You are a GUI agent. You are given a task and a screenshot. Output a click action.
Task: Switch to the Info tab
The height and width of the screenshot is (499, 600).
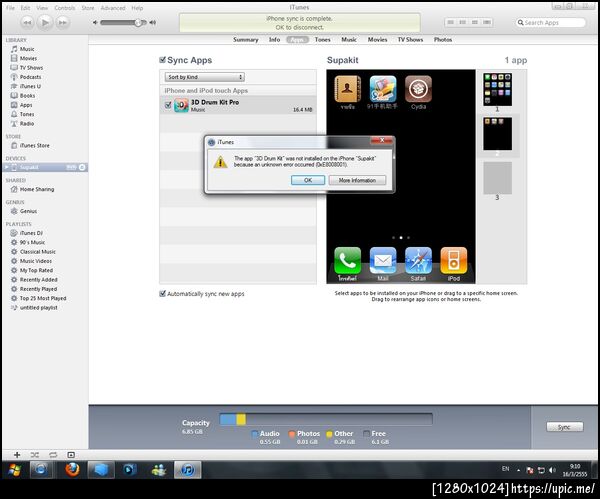pos(274,39)
